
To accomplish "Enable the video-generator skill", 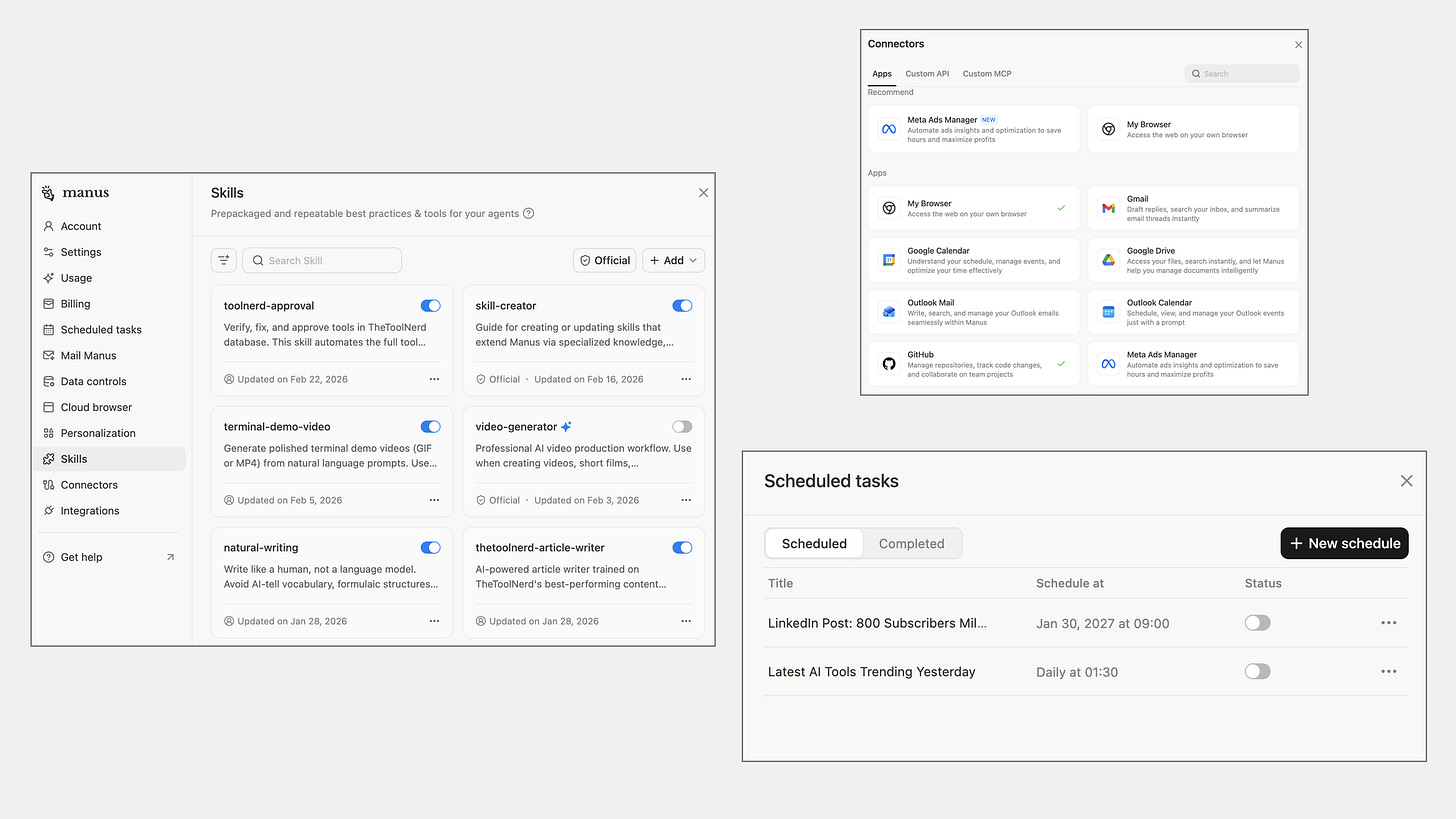I will [682, 427].
